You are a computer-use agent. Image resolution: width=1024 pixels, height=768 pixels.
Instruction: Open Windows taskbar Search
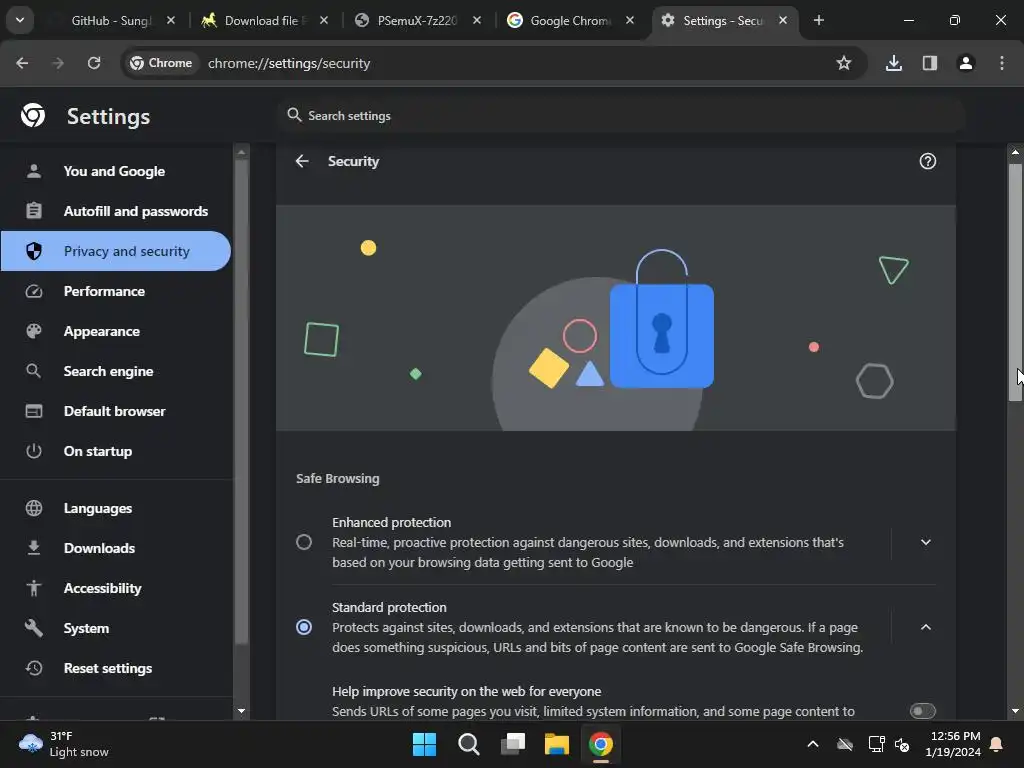[x=468, y=744]
